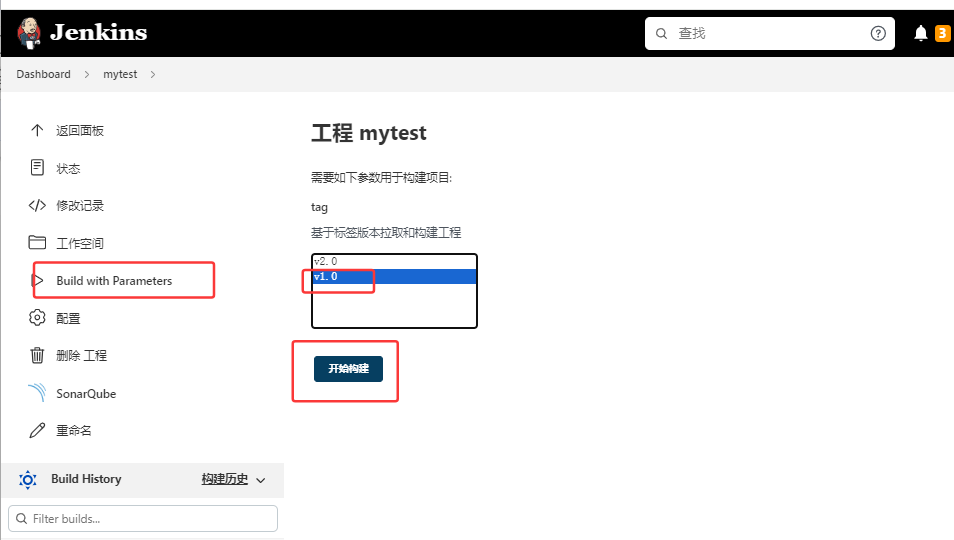Click the search magnifier icon
The height and width of the screenshot is (540, 954).
(661, 33)
